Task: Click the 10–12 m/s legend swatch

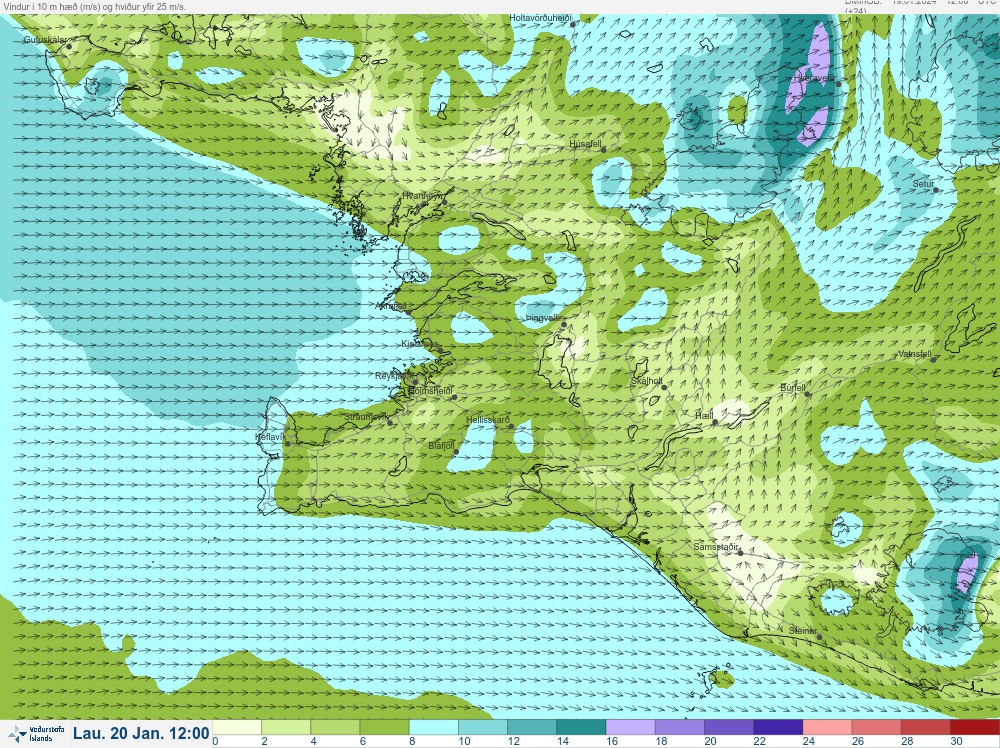Action: tap(483, 728)
